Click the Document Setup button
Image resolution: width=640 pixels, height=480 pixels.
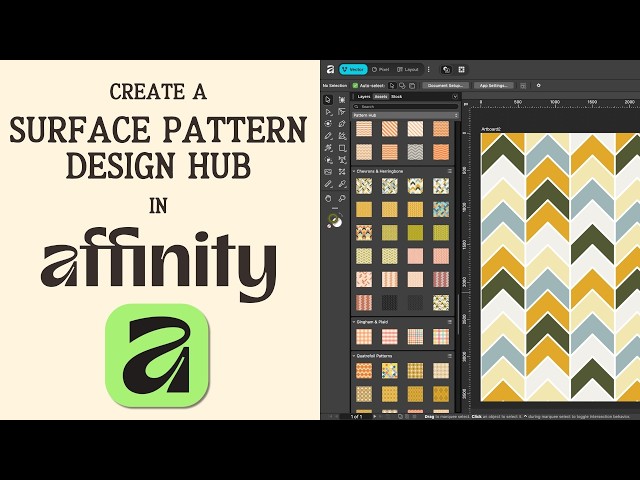445,86
